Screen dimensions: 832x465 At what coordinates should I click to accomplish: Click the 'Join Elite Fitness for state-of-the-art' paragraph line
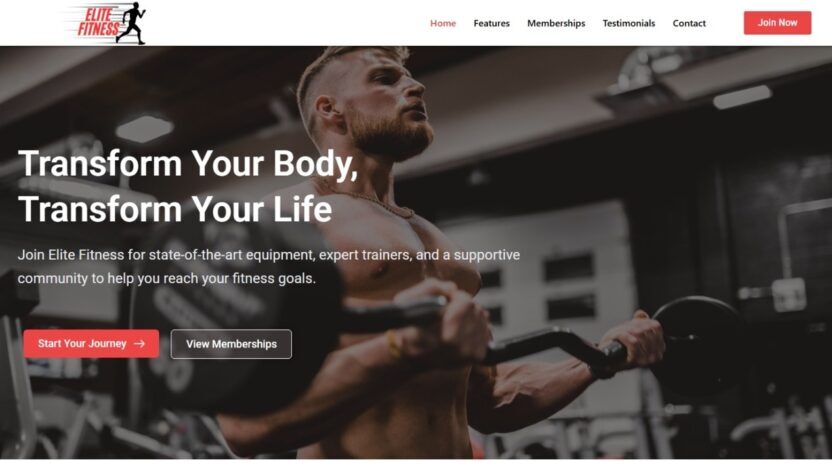click(x=268, y=255)
